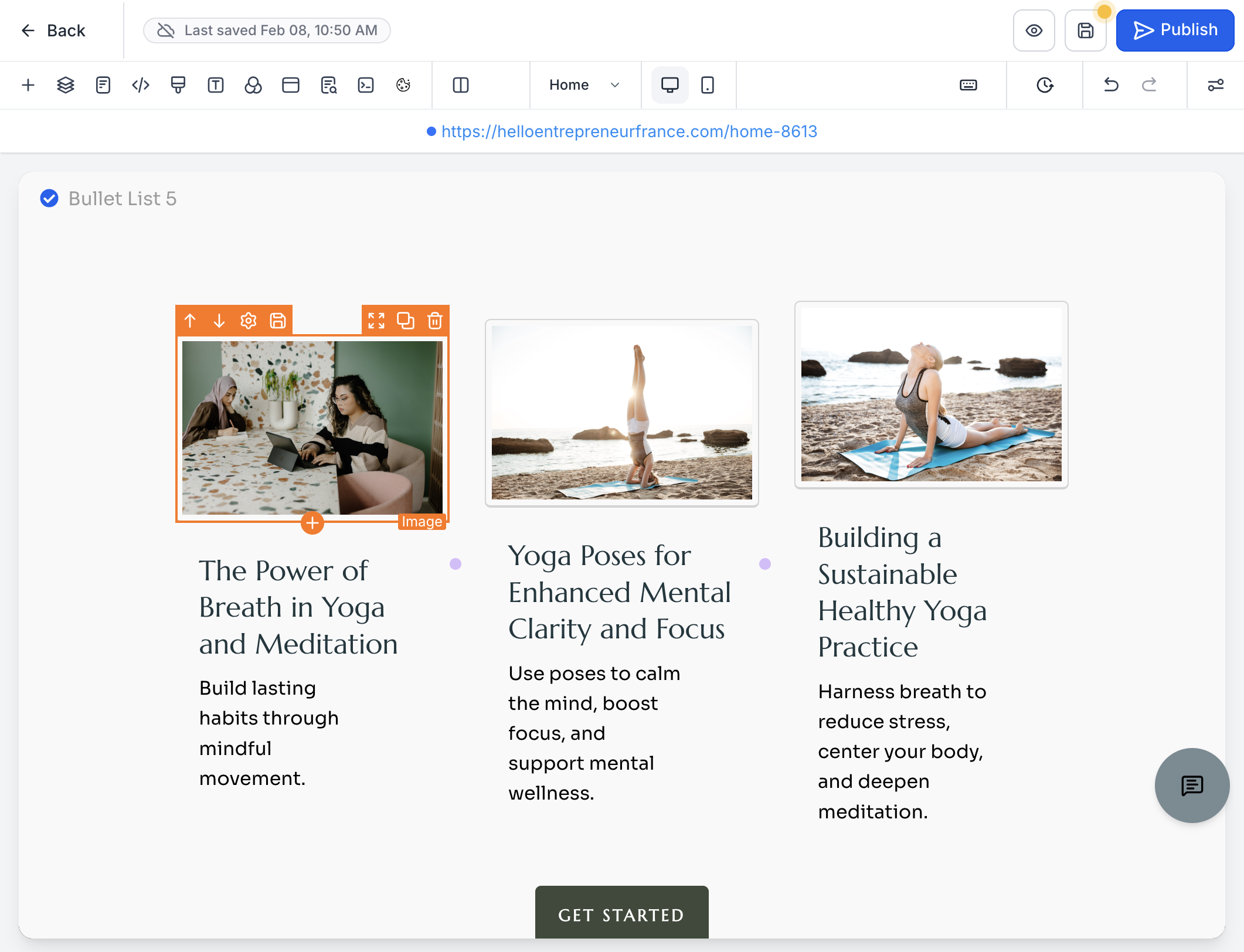
Task: Open the layers panel icon
Action: pos(66,85)
